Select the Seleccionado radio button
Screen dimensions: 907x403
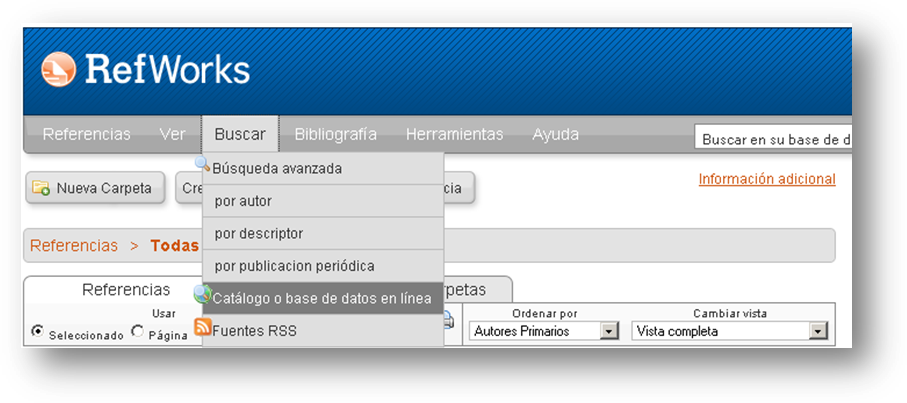tap(38, 331)
